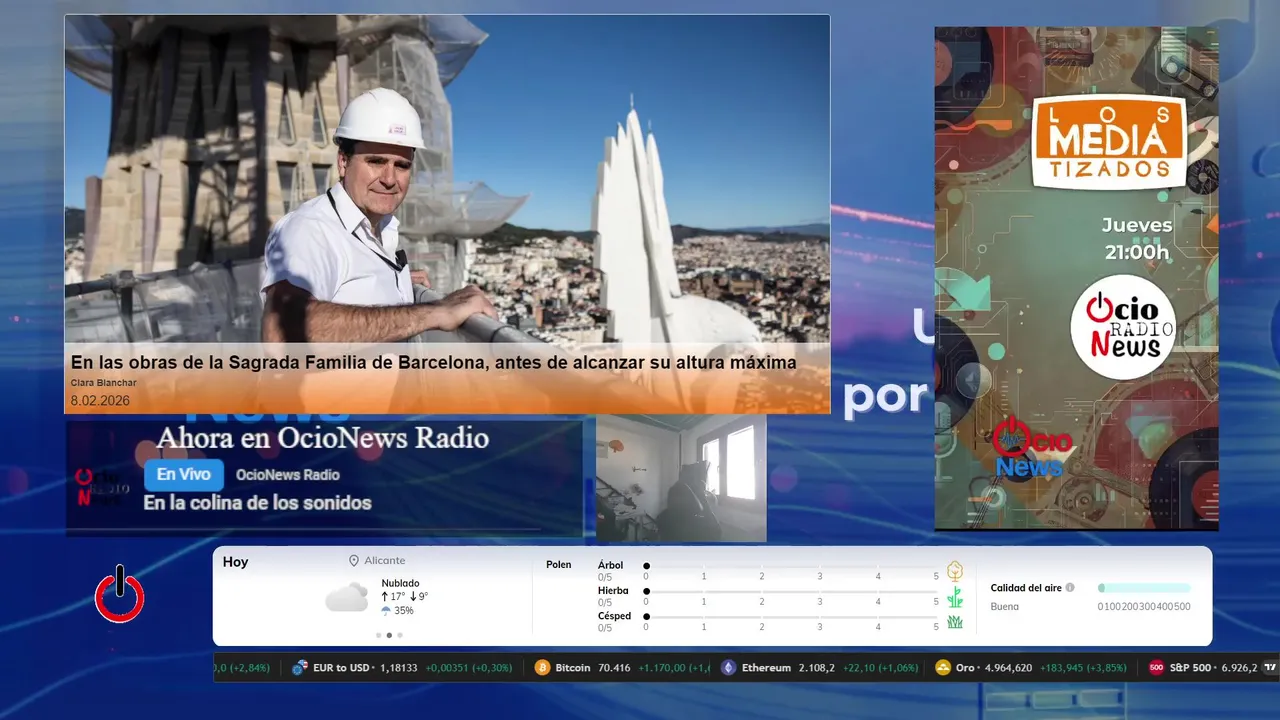Click the Hoy weather heading
Image resolution: width=1280 pixels, height=720 pixels.
(235, 562)
